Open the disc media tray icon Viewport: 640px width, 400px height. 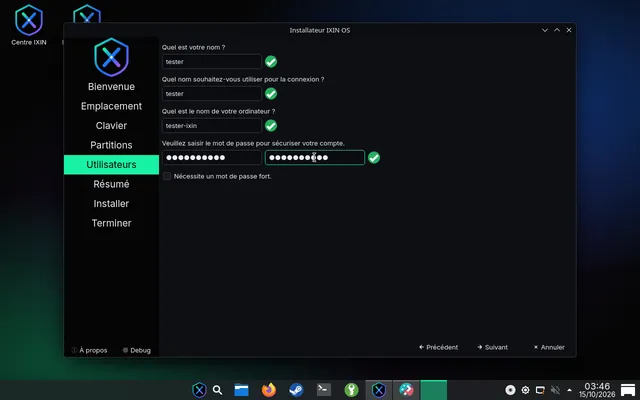510,390
